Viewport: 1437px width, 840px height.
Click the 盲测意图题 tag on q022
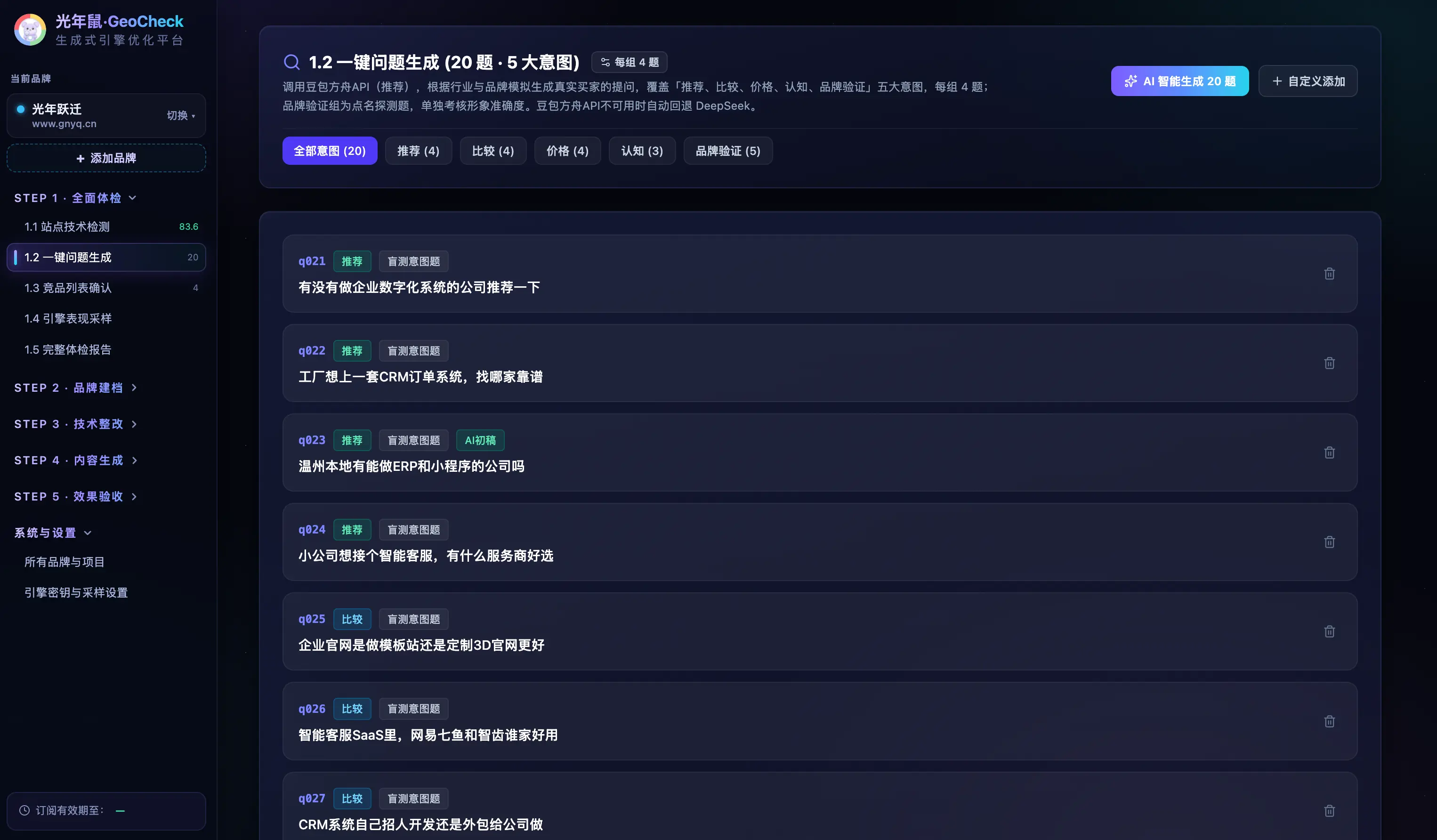(x=413, y=351)
